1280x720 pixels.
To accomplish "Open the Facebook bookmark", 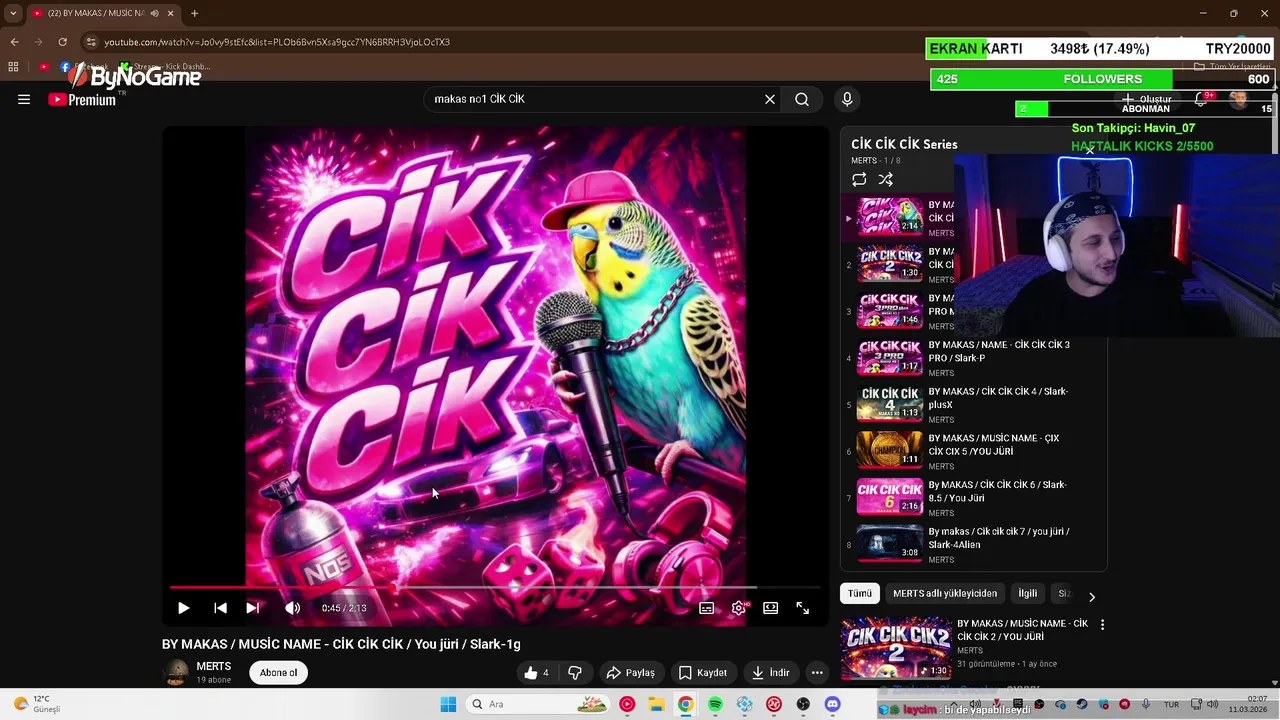I will tap(84, 67).
